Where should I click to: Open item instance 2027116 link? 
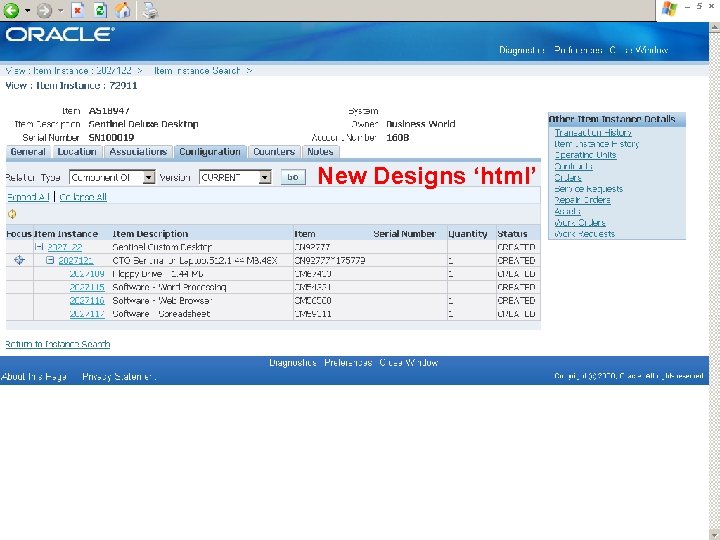[87, 300]
